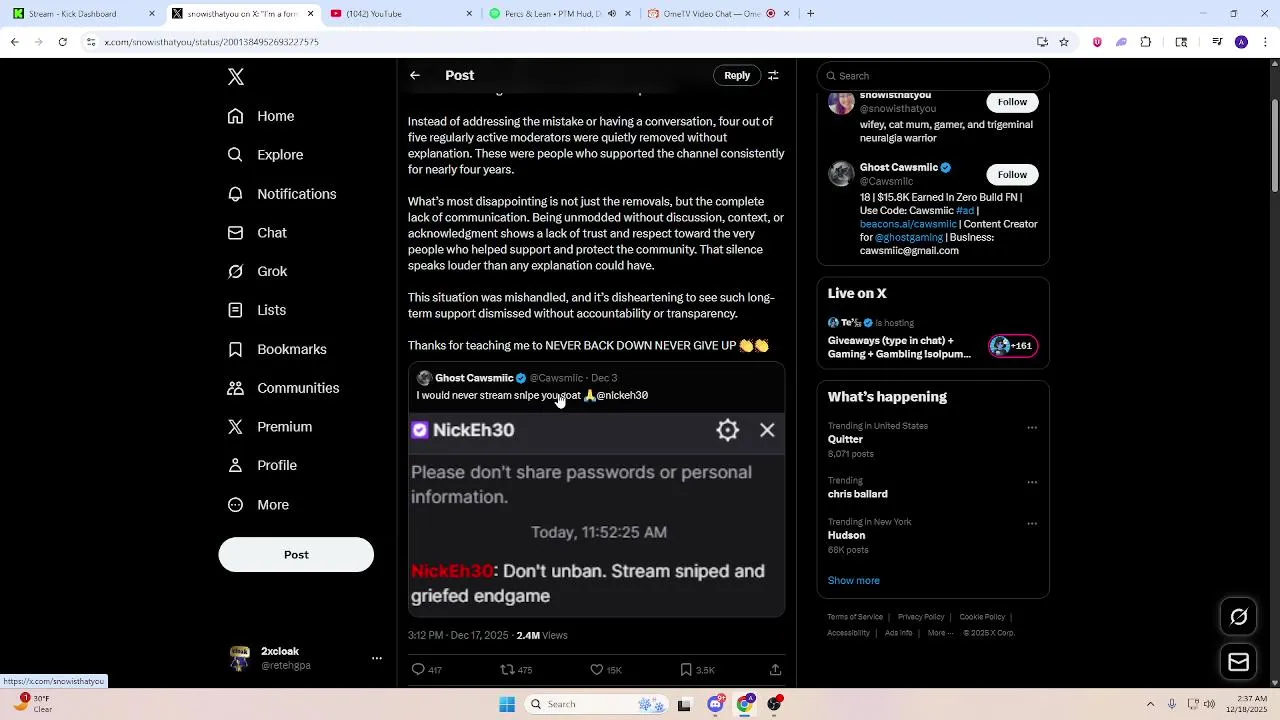Click the share post icon
This screenshot has height=720, width=1280.
tap(775, 670)
